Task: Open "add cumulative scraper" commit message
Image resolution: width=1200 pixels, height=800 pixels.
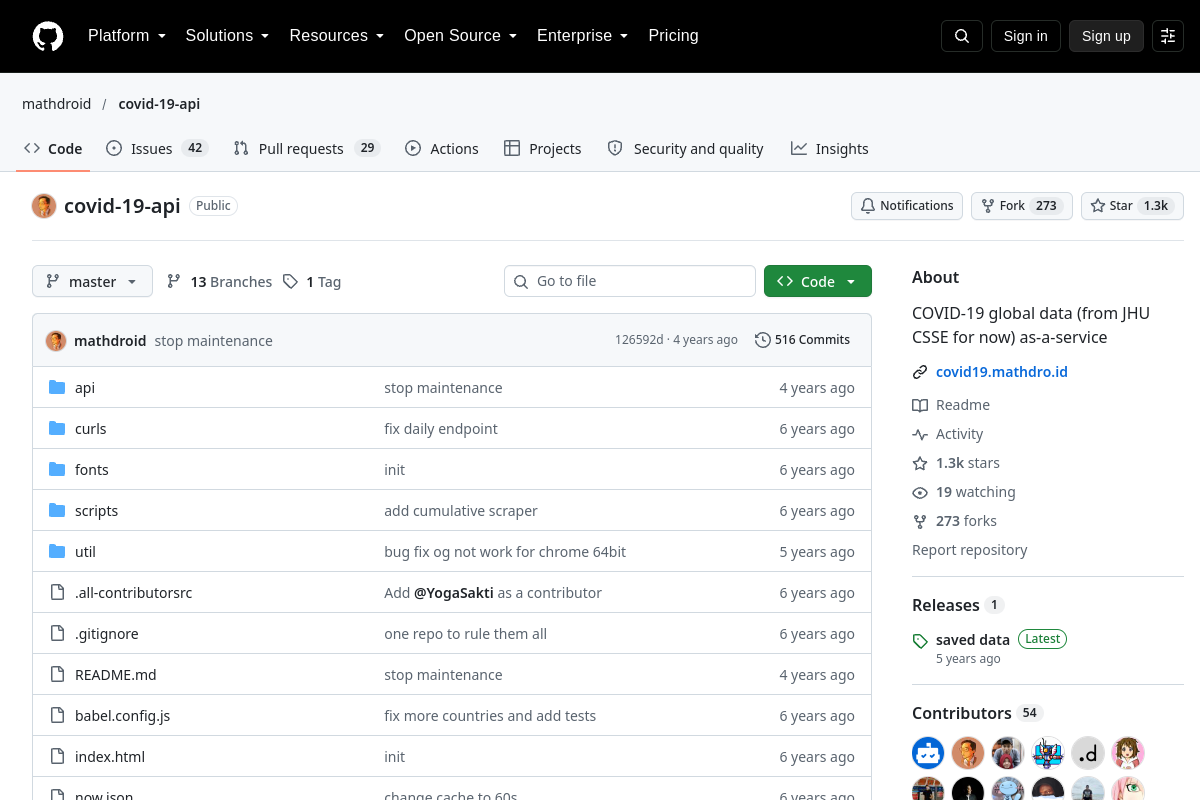Action: 461,510
